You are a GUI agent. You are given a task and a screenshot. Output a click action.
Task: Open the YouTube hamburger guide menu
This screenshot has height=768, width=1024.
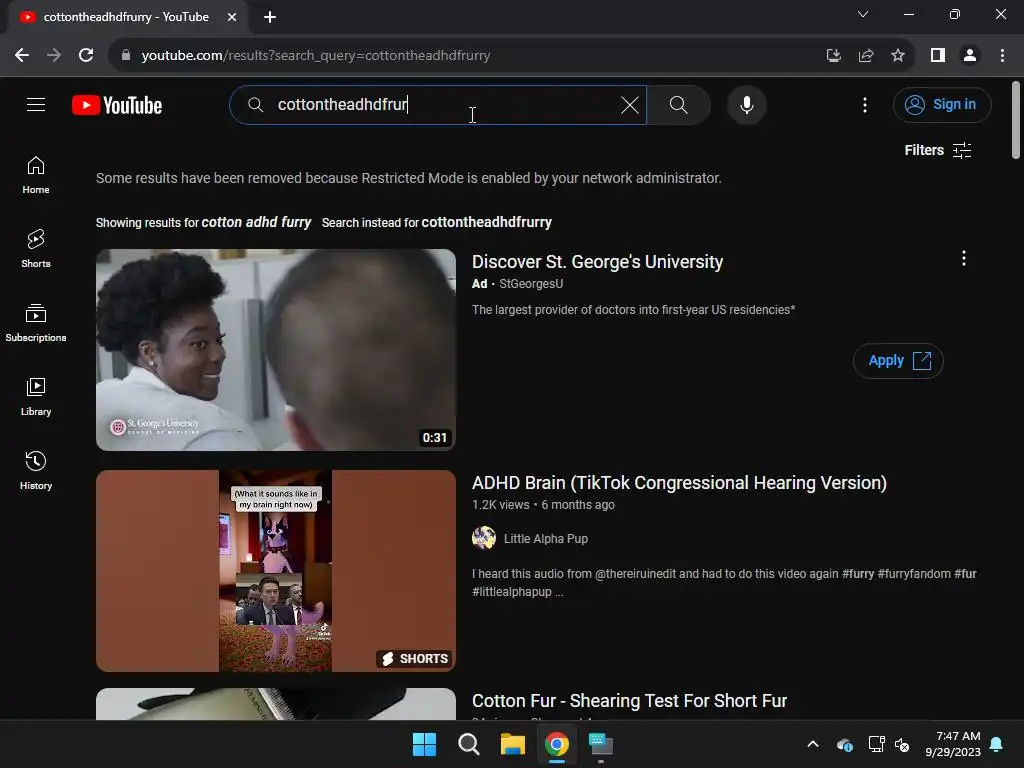click(x=36, y=104)
